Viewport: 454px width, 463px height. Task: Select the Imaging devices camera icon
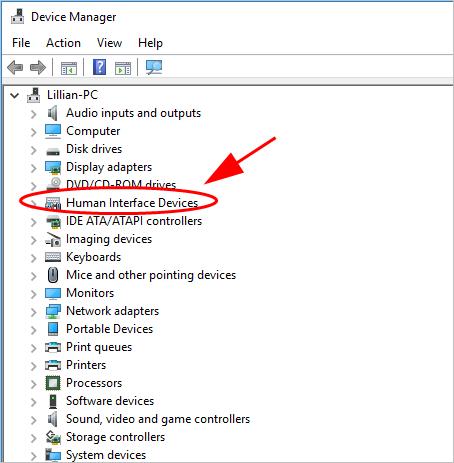53,239
